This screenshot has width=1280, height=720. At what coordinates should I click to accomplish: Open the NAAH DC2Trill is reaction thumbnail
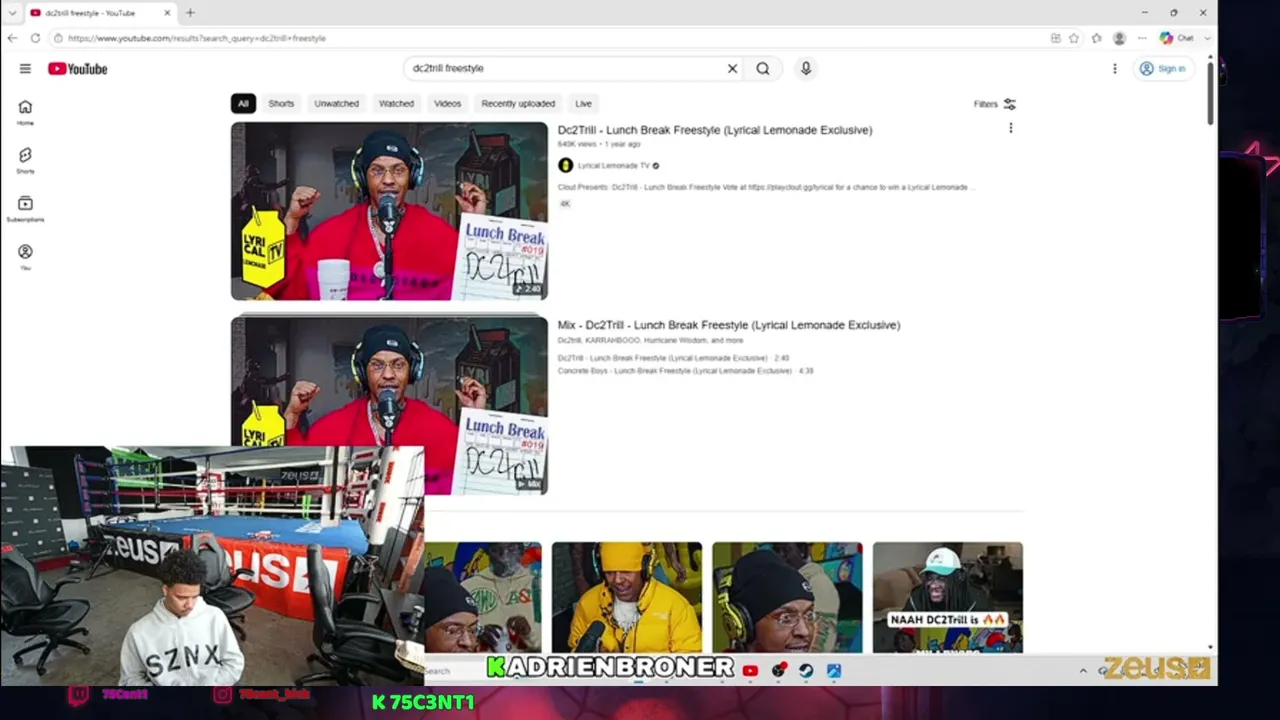[948, 598]
